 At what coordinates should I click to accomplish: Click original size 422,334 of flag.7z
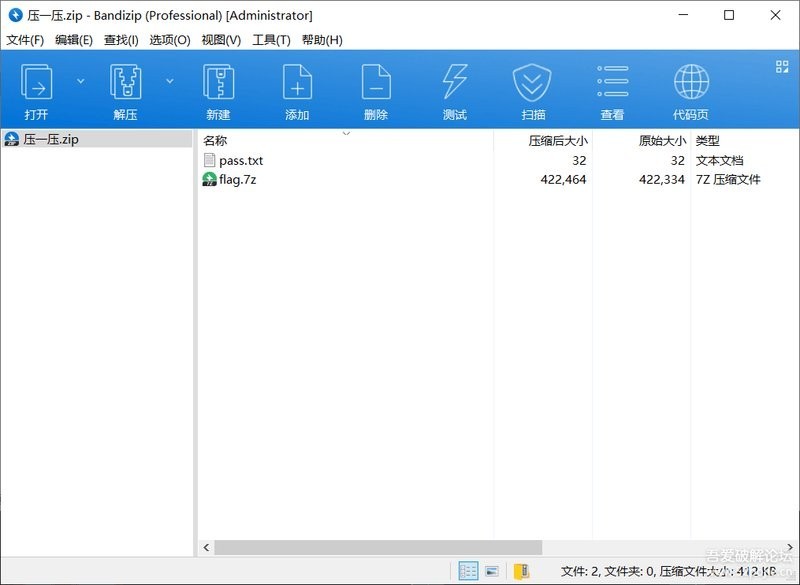(662, 180)
